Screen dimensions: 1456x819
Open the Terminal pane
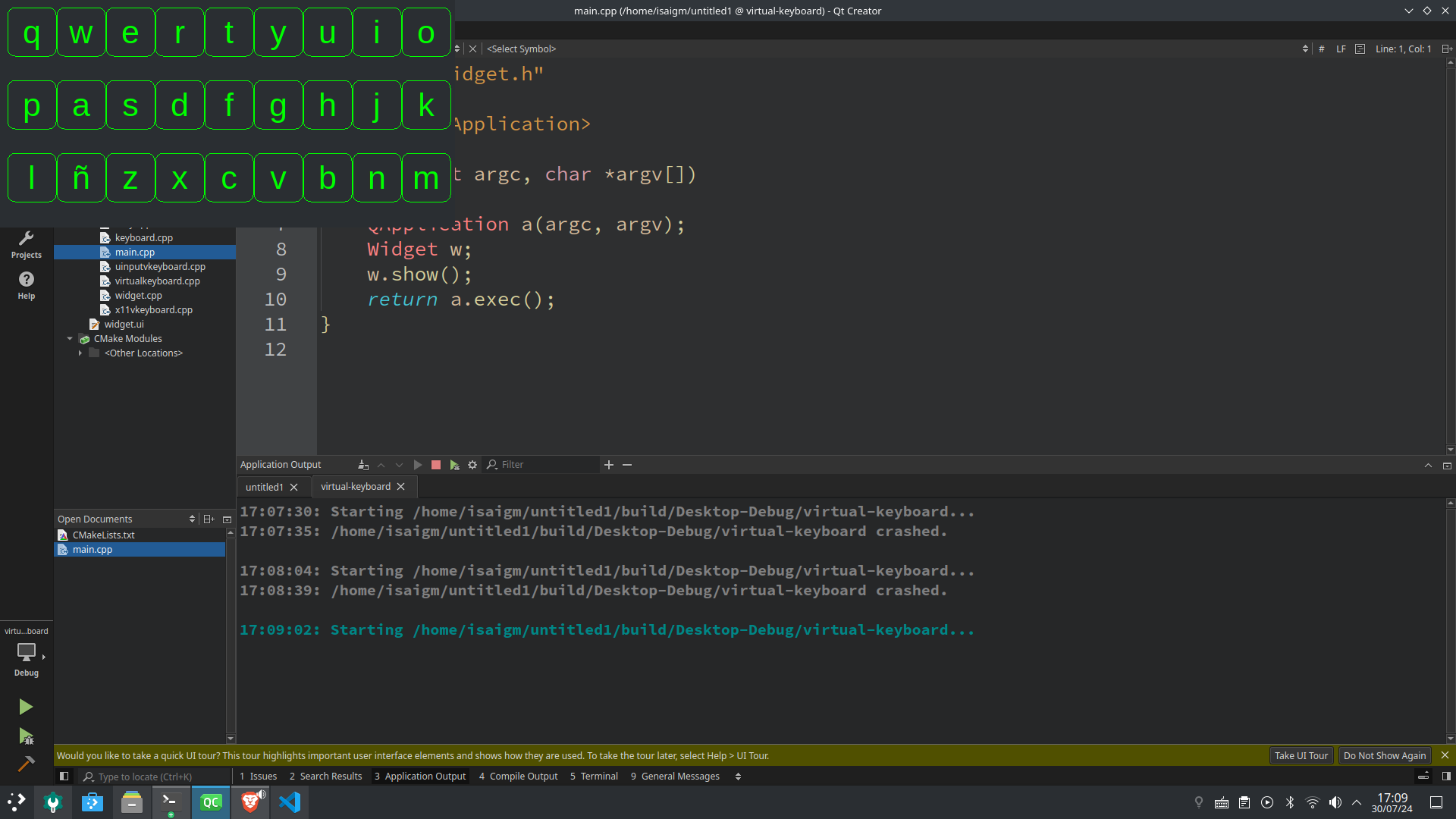(x=594, y=776)
